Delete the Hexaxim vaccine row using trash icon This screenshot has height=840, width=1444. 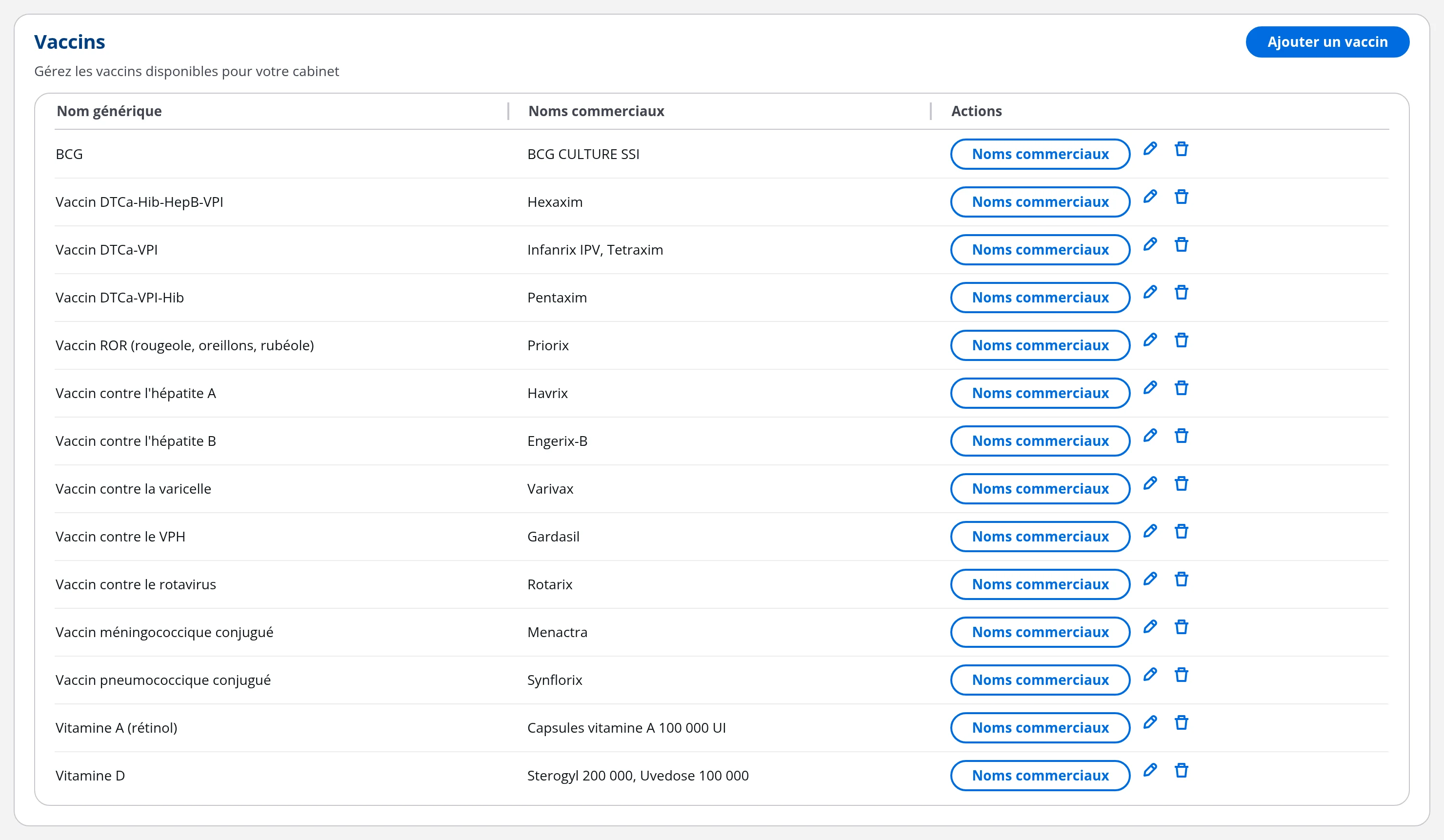[1181, 197]
